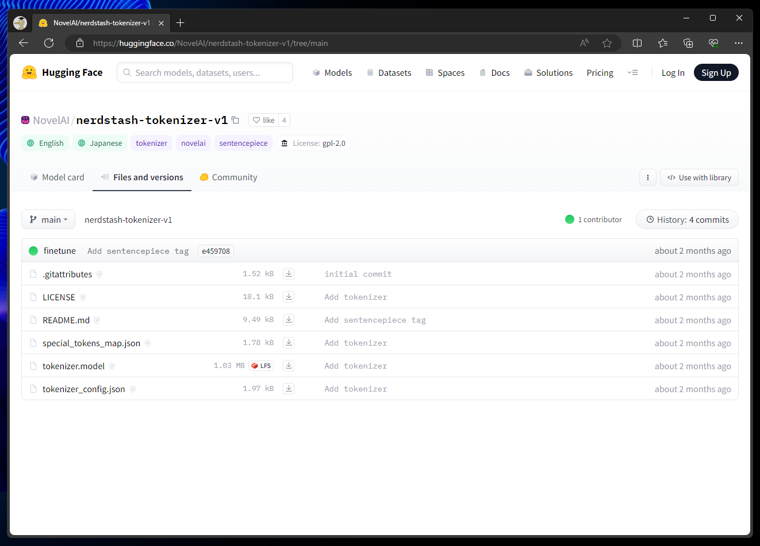
Task: Download tokenizer_config.json file
Action: pyautogui.click(x=288, y=388)
